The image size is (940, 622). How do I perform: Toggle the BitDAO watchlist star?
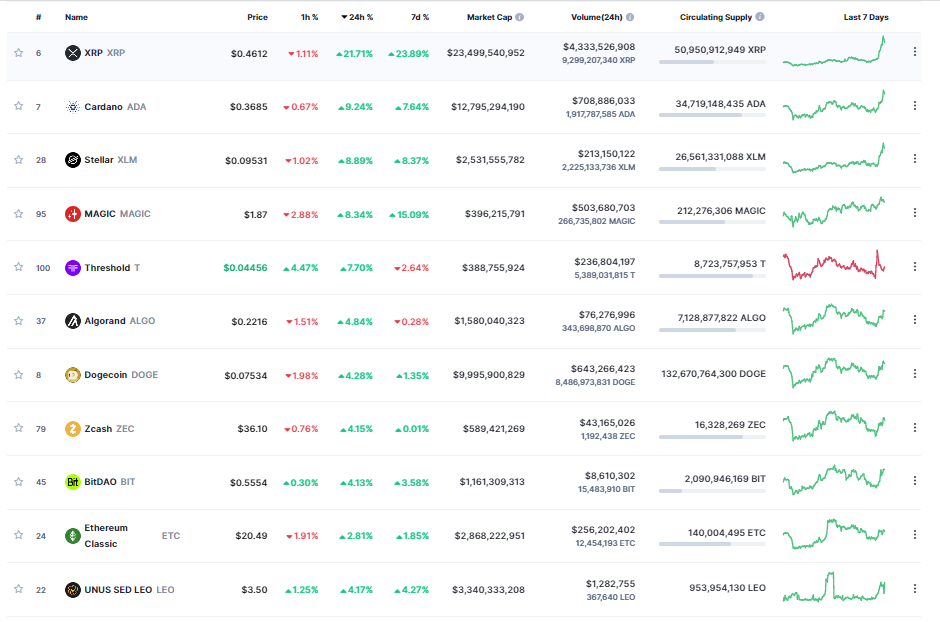19,482
